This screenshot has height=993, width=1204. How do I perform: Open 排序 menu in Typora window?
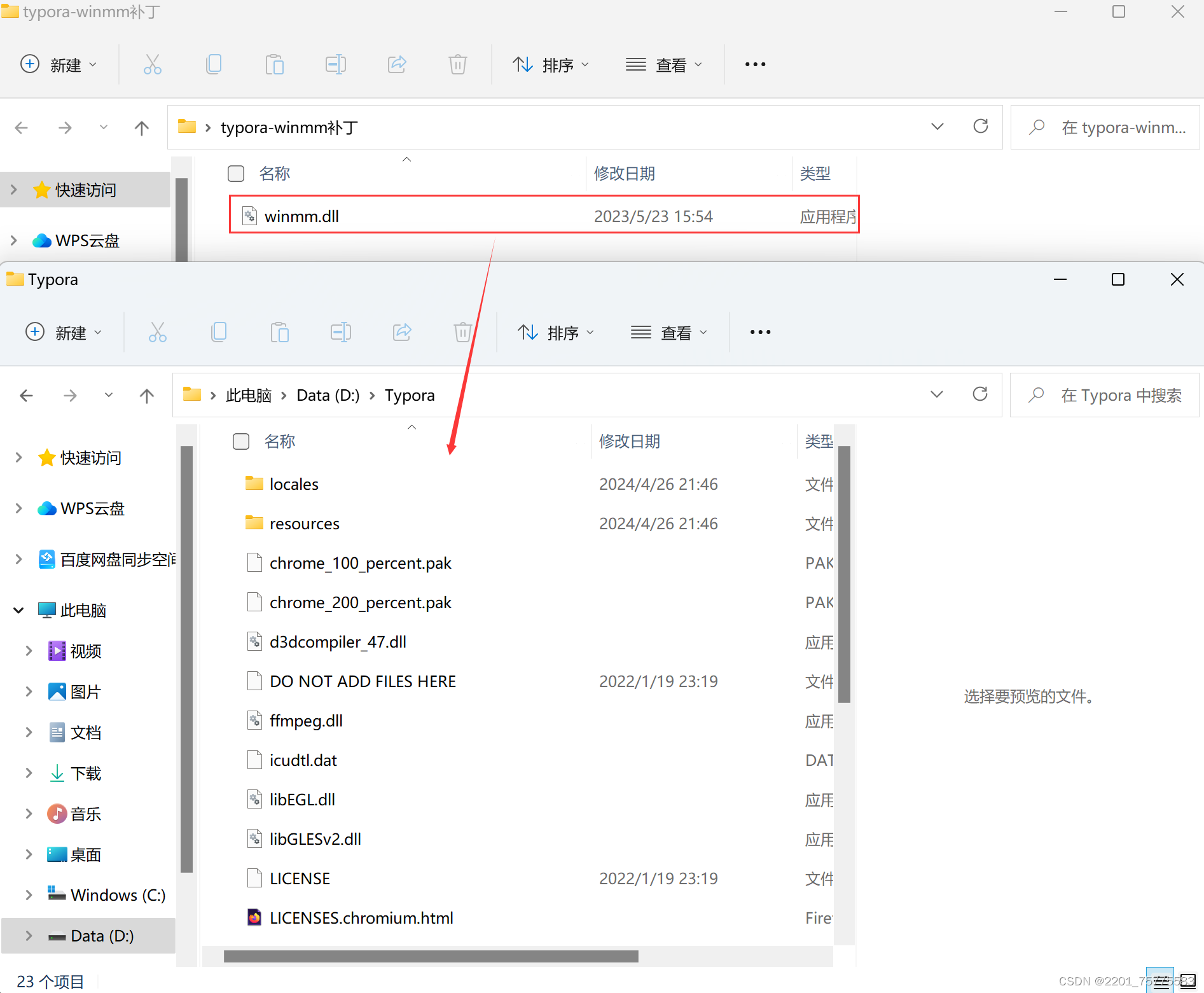pos(556,332)
